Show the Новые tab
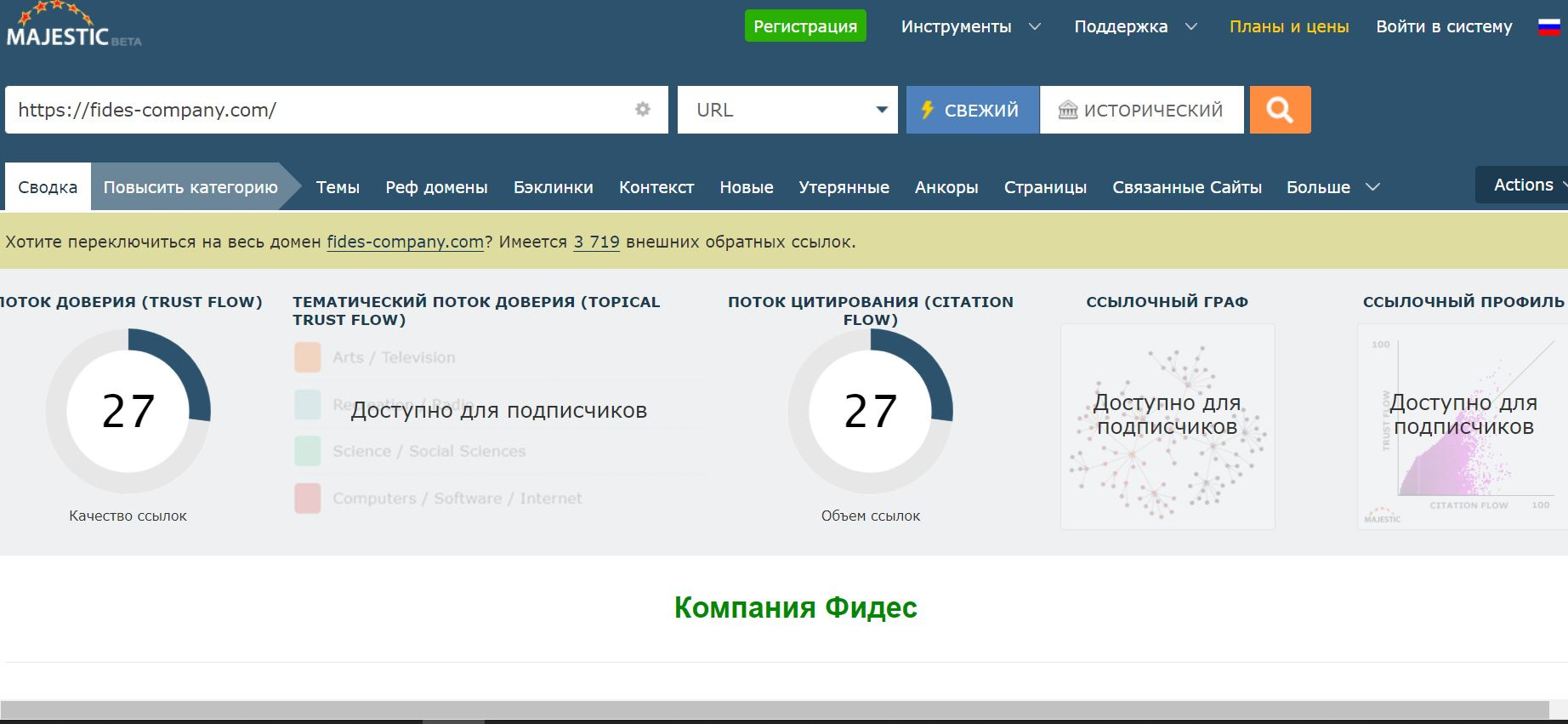1568x724 pixels. click(x=747, y=187)
